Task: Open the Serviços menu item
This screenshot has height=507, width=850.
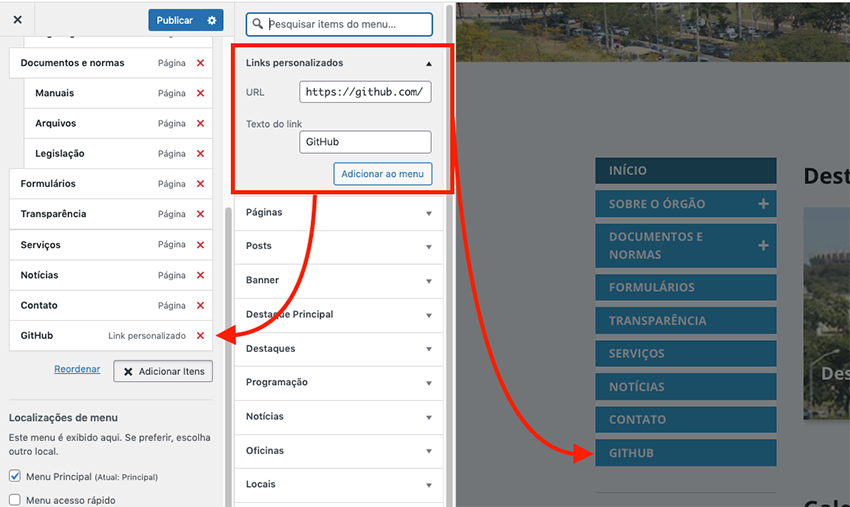Action: pos(111,245)
